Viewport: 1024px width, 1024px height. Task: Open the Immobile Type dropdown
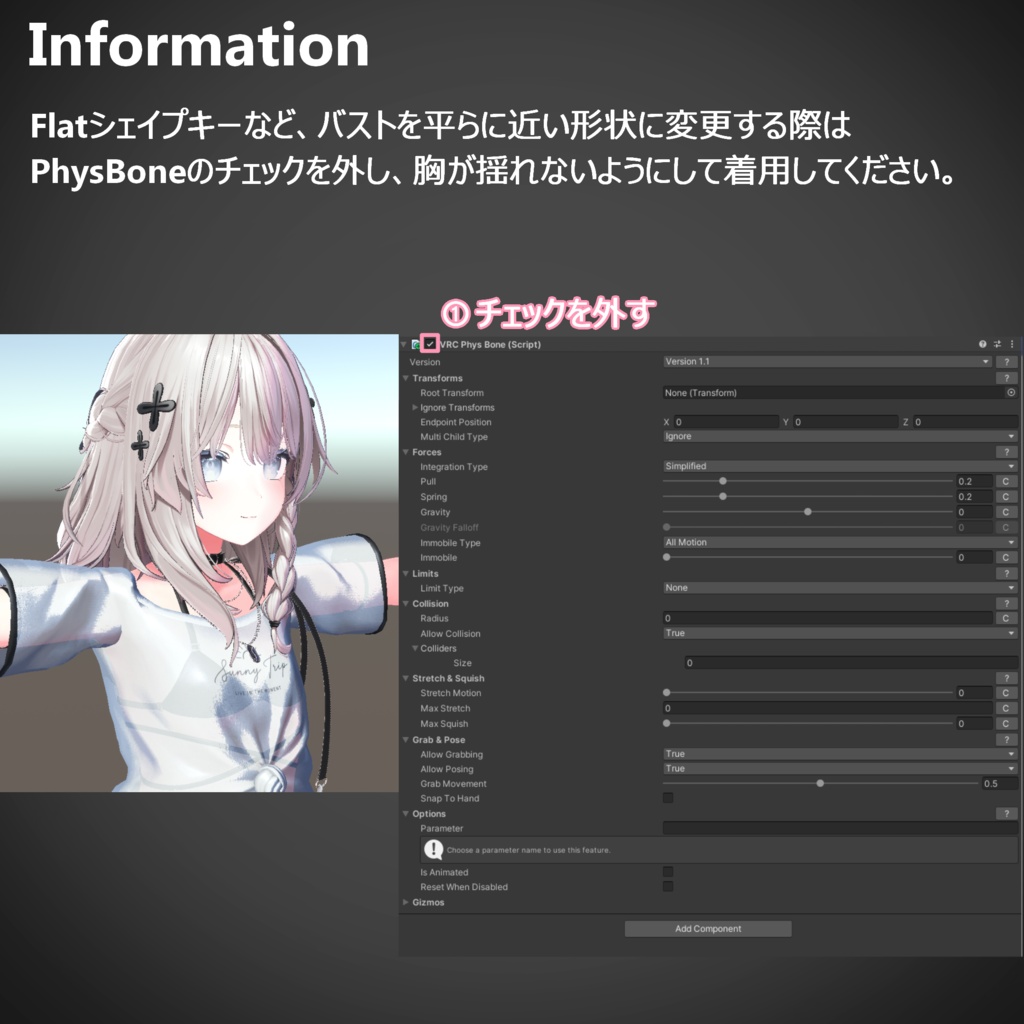(x=840, y=543)
